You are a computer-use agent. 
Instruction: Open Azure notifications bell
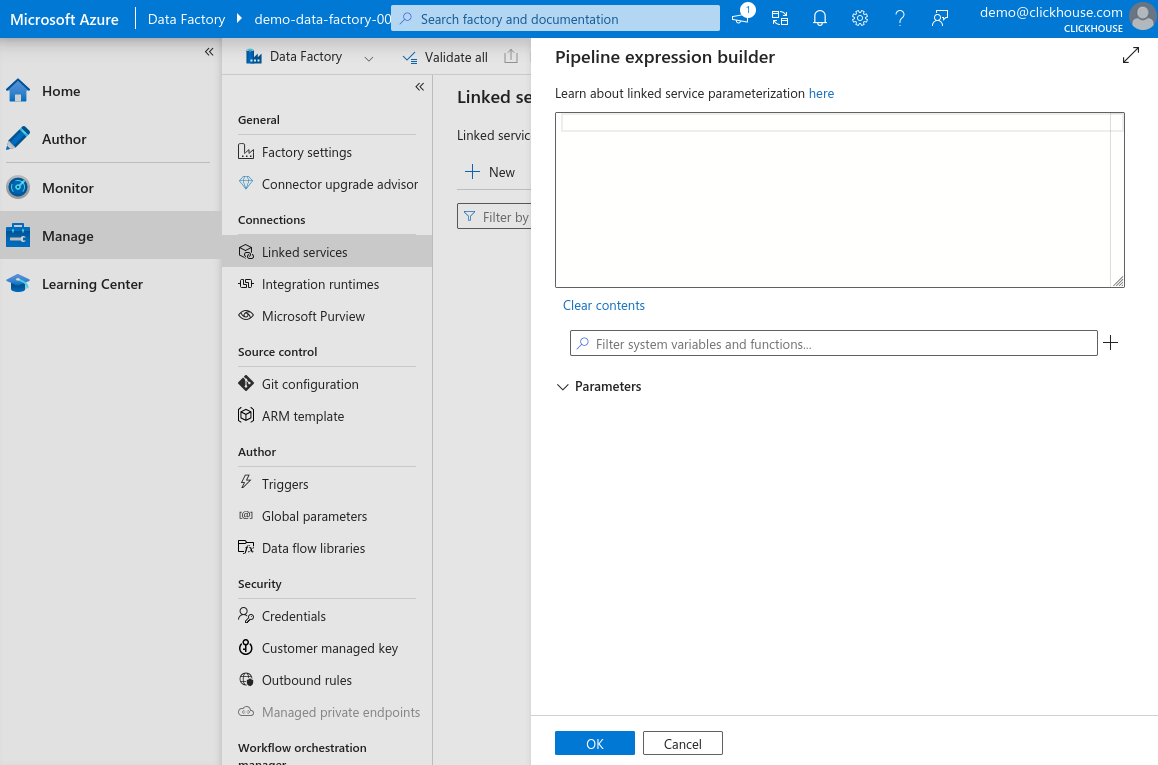tap(820, 18)
